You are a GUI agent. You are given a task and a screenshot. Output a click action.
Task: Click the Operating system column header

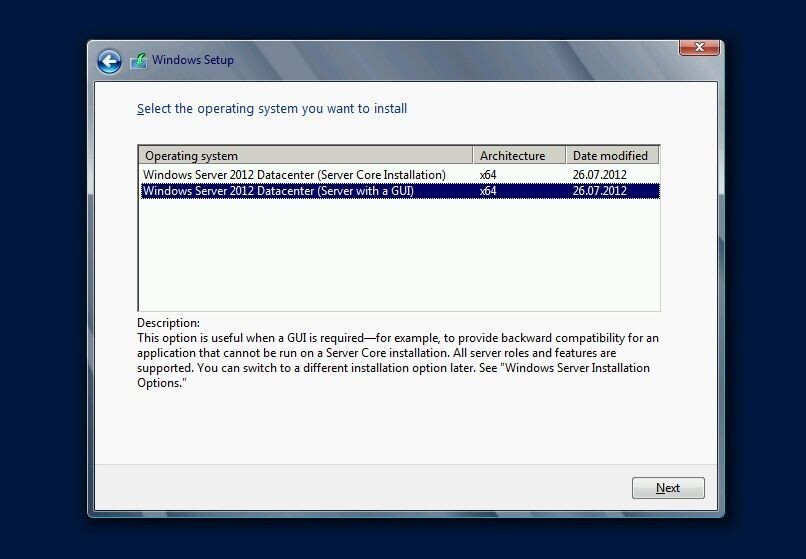pos(305,155)
